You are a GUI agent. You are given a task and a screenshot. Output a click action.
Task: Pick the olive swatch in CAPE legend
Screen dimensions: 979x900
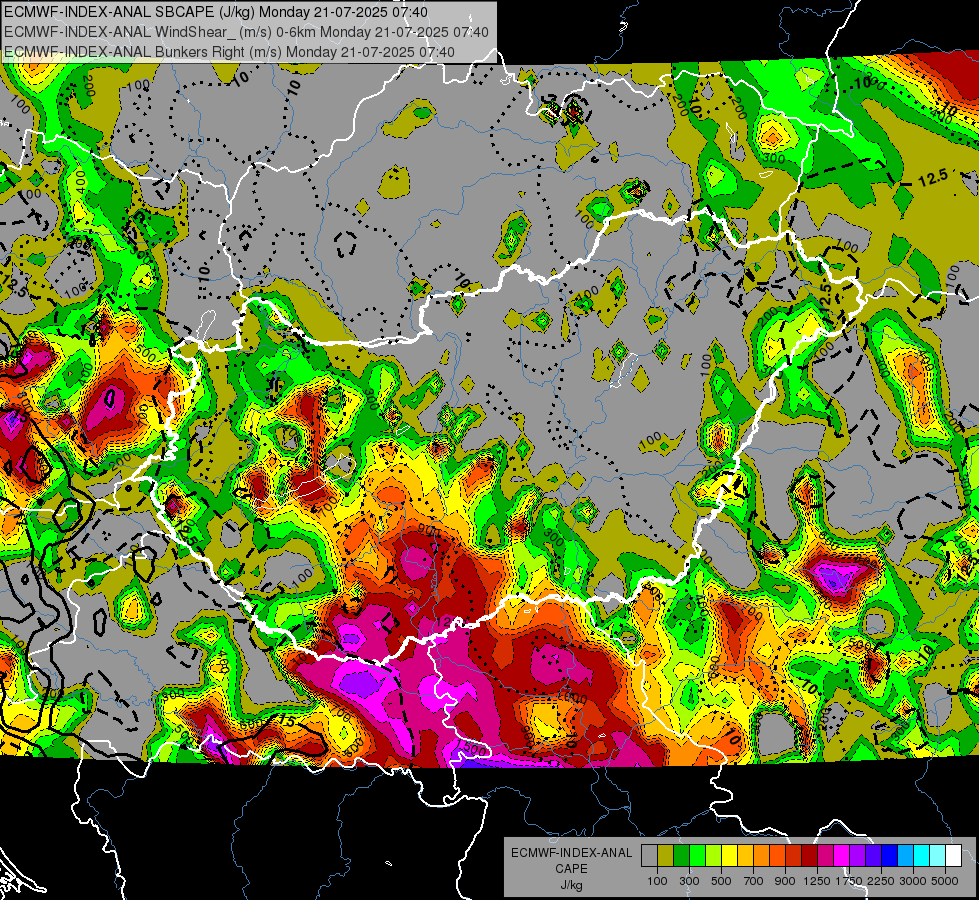pos(666,856)
